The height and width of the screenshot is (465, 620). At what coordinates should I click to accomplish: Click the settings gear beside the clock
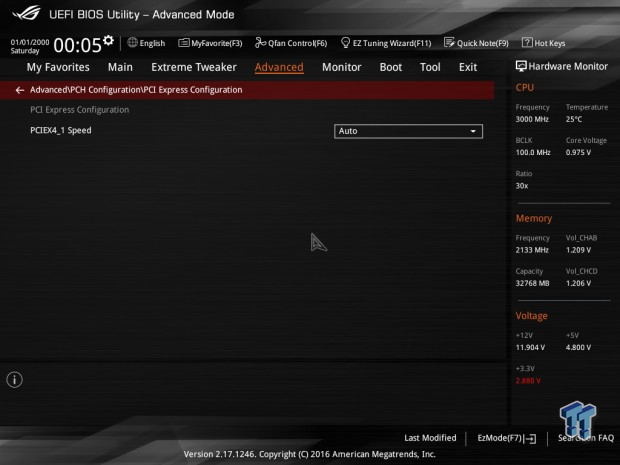108,40
